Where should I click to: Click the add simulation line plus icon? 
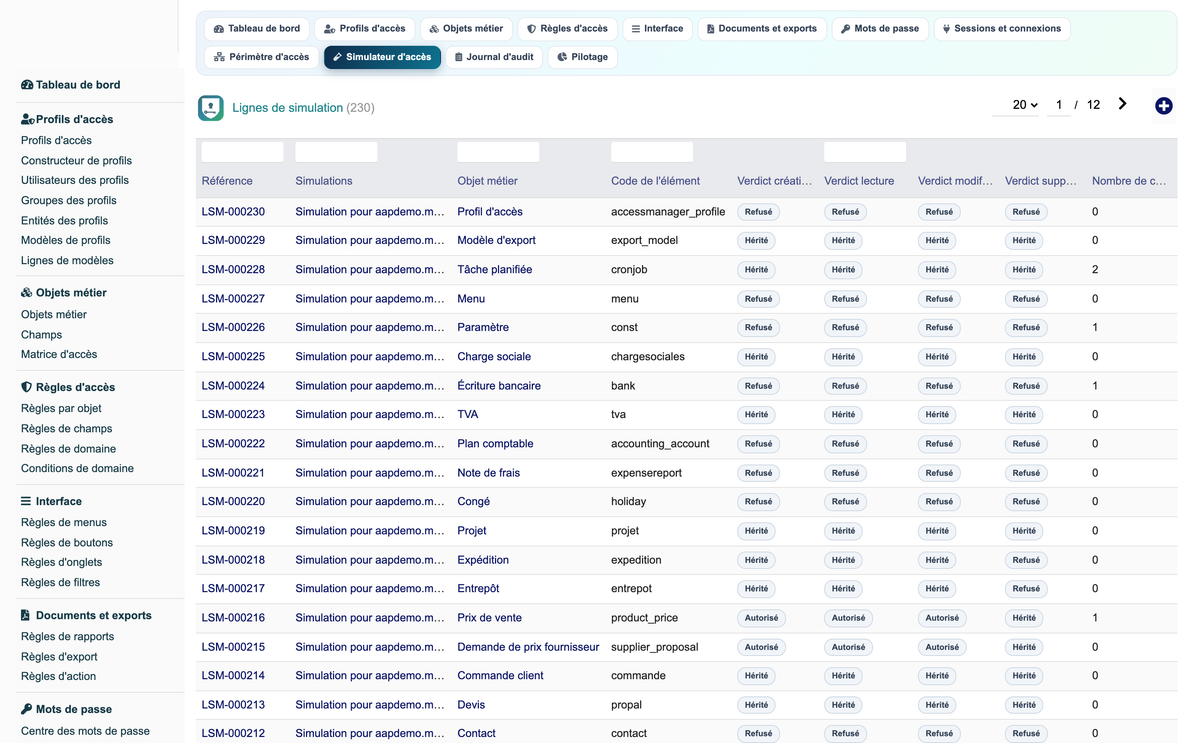pos(1163,105)
